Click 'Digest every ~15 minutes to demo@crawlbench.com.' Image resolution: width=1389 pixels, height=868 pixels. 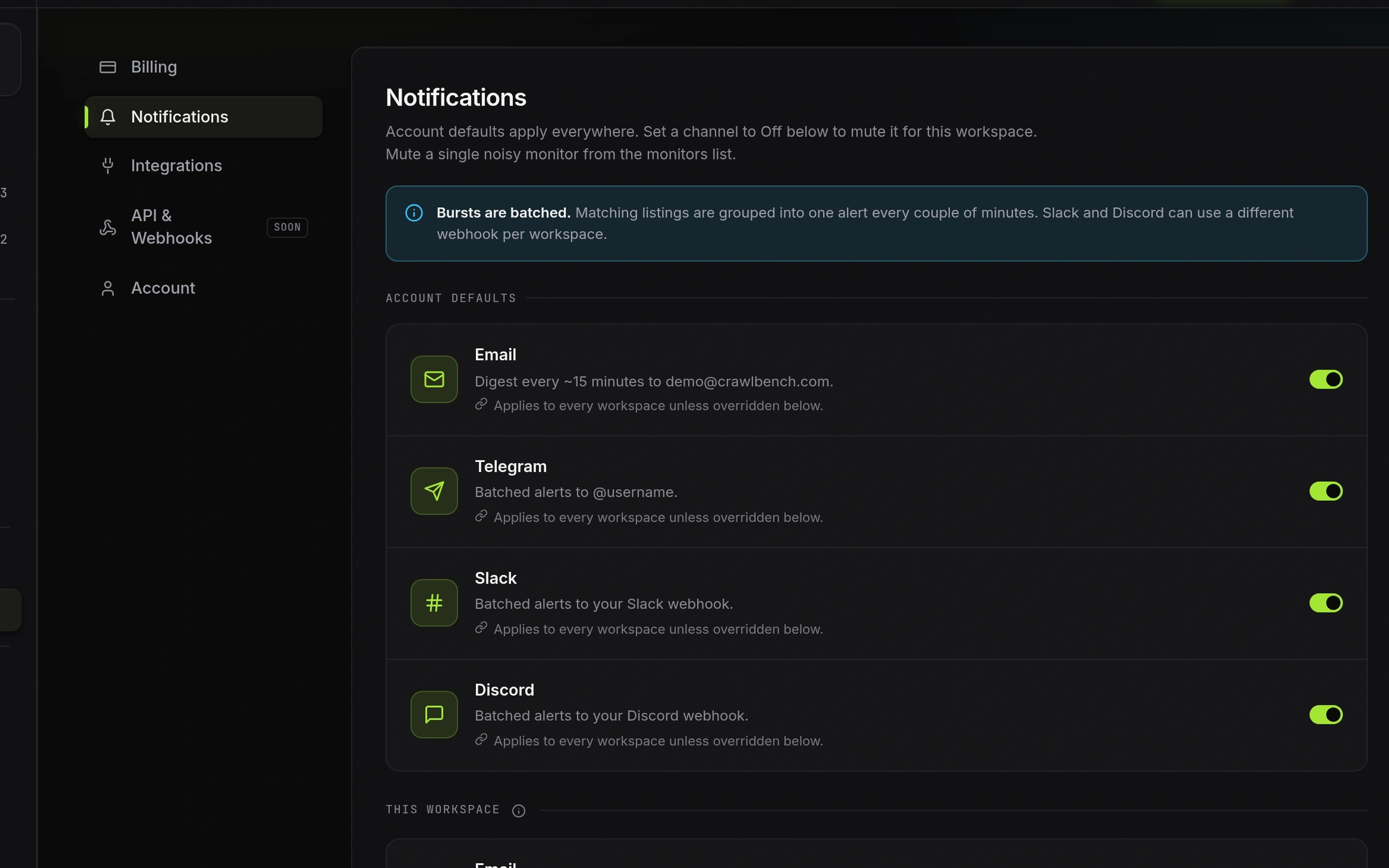654,382
